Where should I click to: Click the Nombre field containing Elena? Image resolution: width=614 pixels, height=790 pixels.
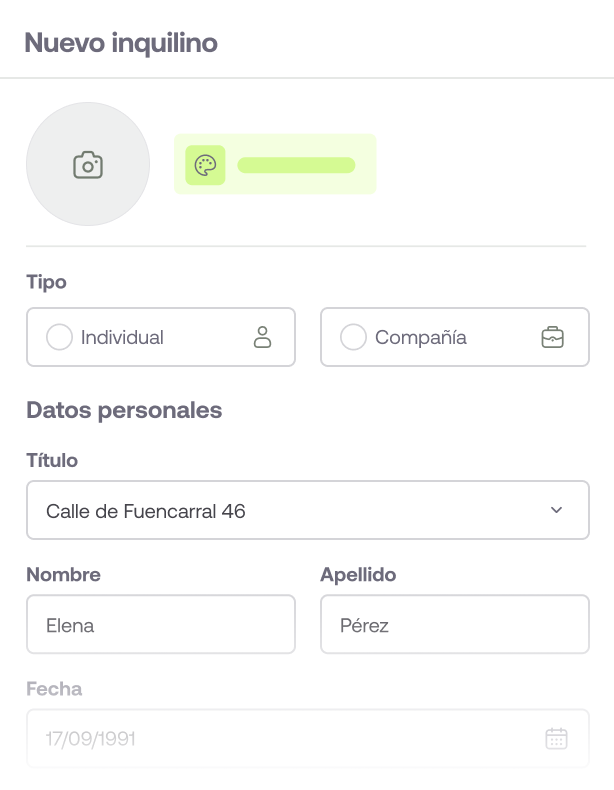coord(160,626)
